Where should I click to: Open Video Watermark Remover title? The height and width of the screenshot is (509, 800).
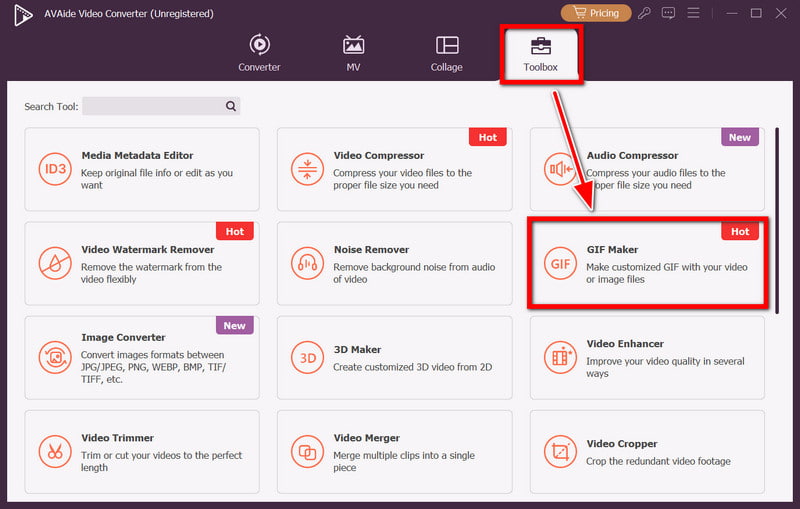[x=147, y=249]
